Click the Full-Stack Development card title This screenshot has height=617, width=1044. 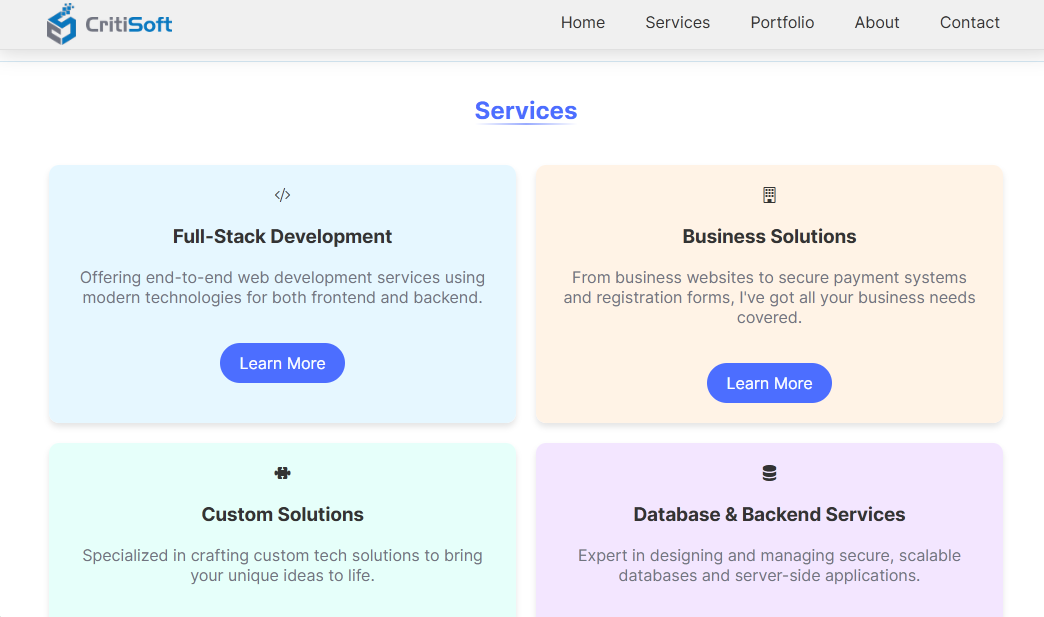282,237
